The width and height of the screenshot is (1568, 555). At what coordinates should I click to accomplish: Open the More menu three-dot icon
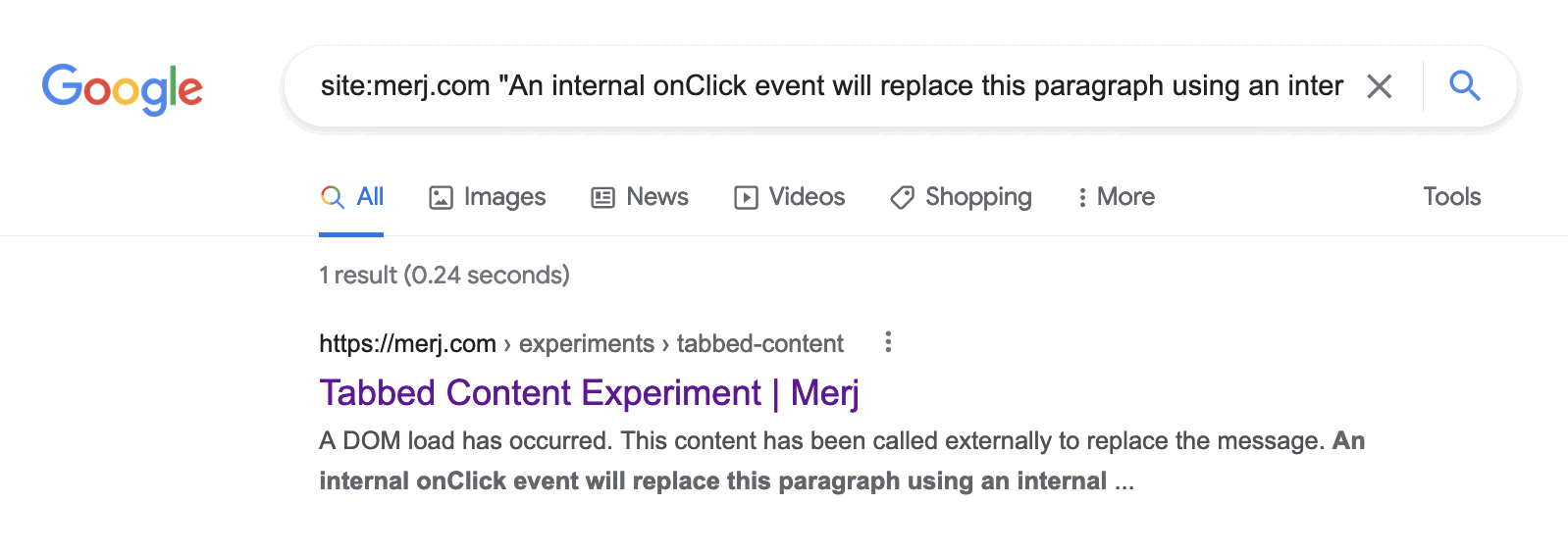[x=1082, y=198]
